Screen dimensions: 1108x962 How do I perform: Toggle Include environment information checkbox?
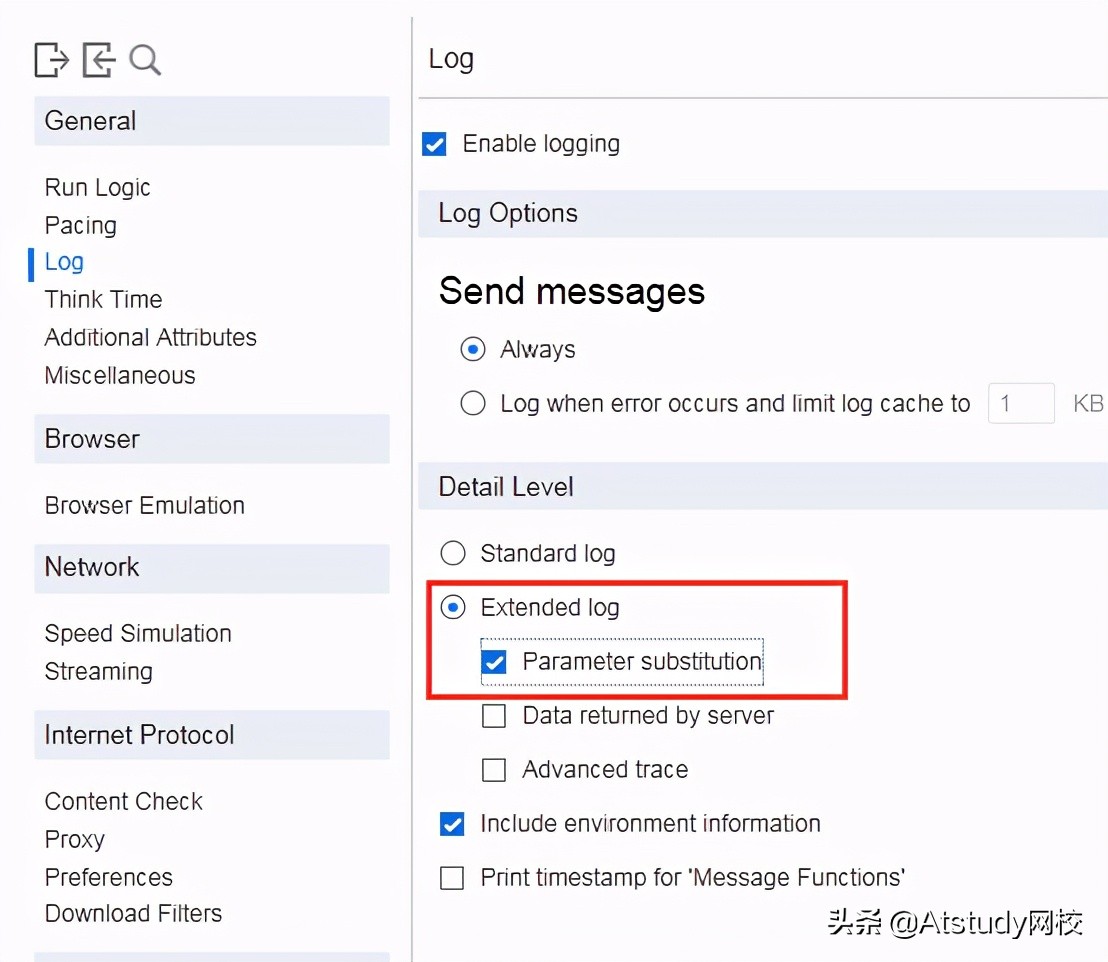click(x=452, y=823)
